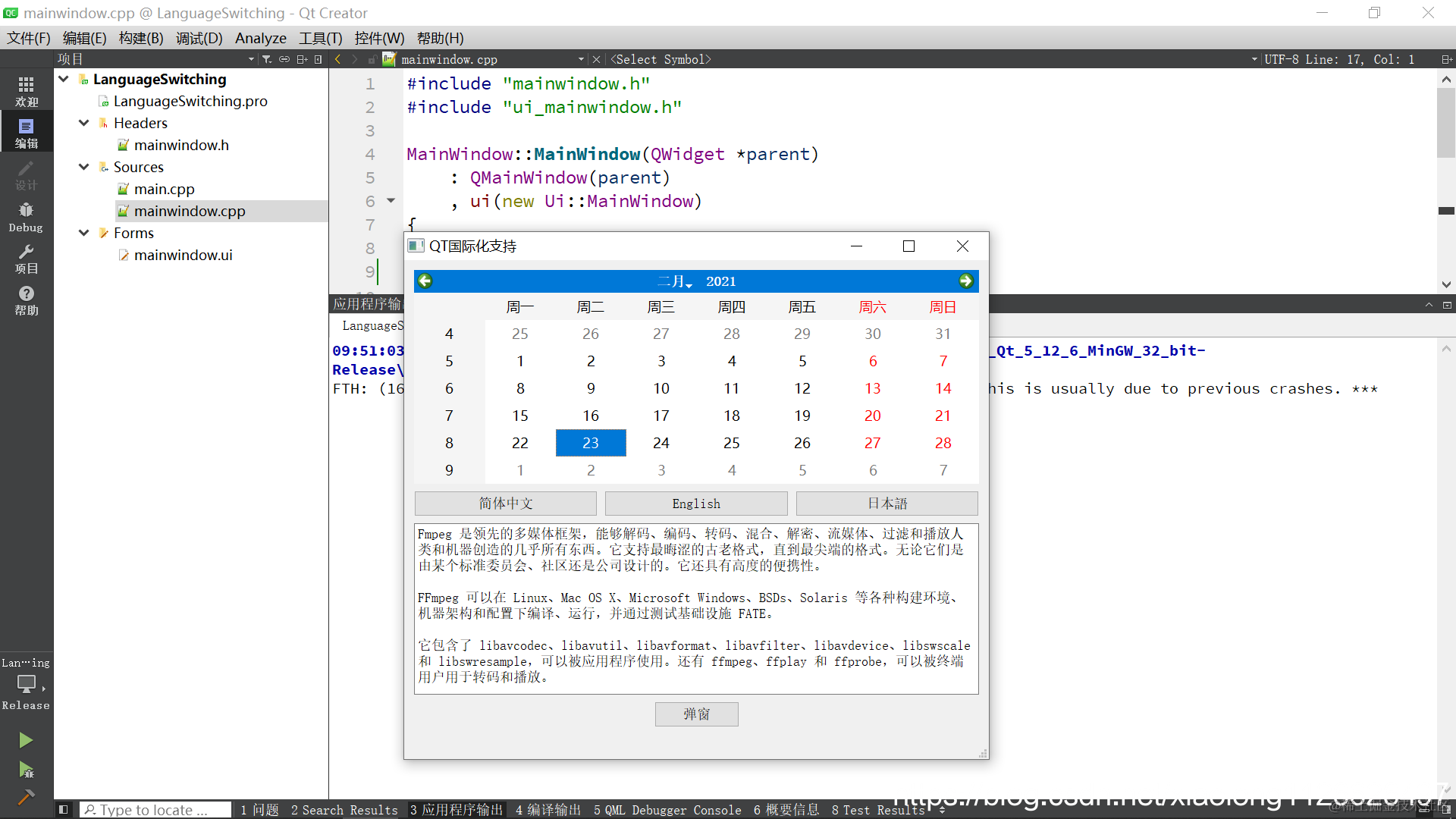Switch language to 日本語
Screen dimensions: 1456x819
(887, 504)
